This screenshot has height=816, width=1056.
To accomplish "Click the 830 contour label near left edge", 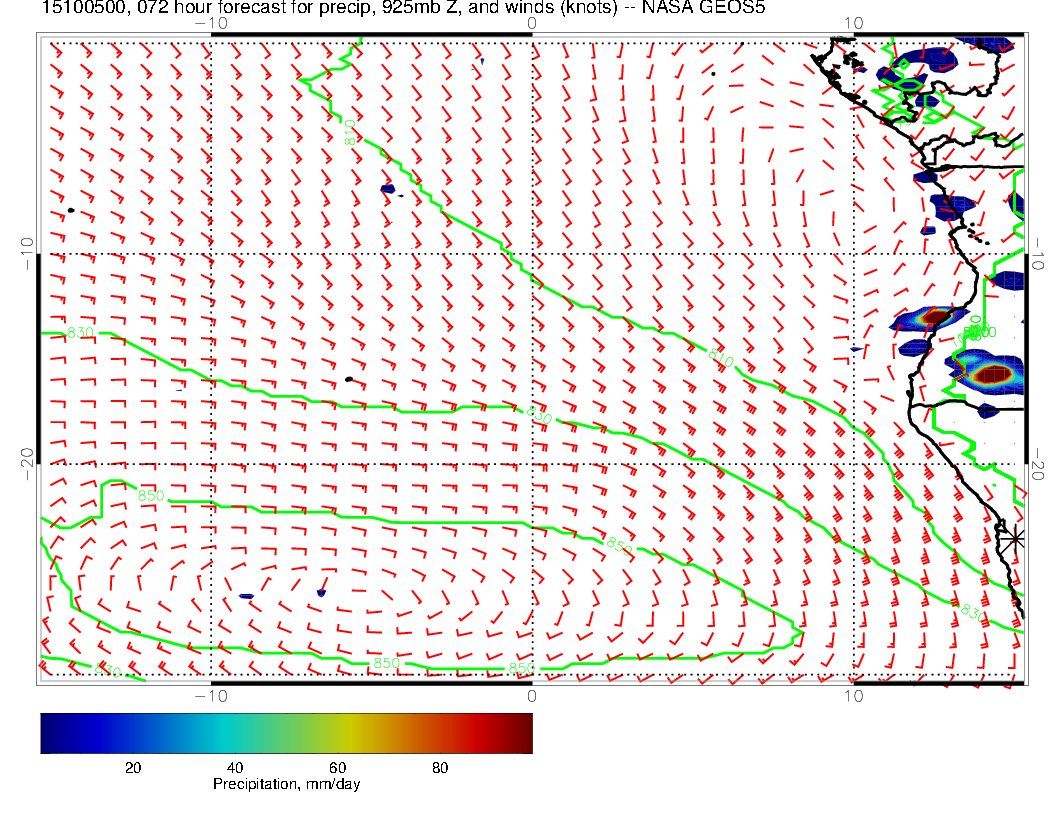I will (x=80, y=332).
